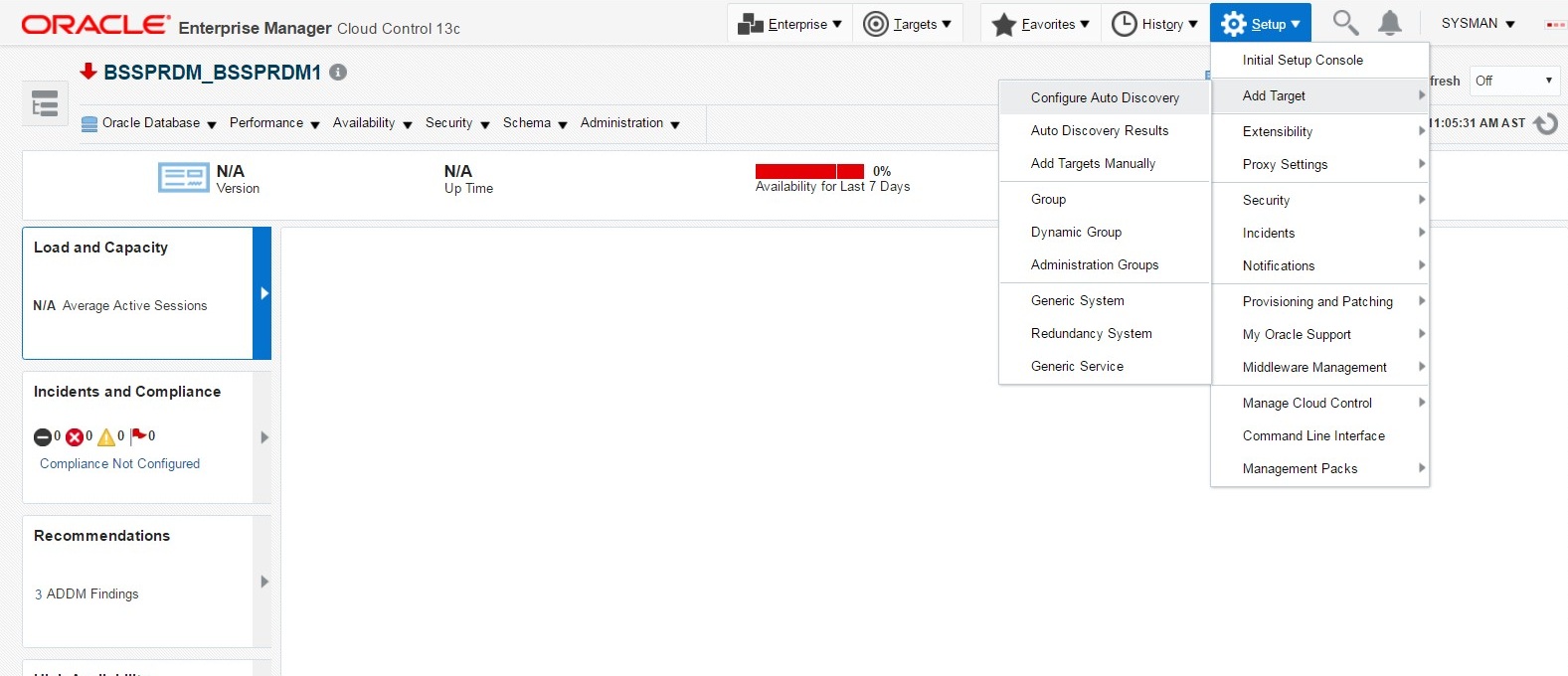The image size is (1568, 676).
Task: Click the BSSPRDM_BSSPRDM1 target title
Action: (212, 73)
